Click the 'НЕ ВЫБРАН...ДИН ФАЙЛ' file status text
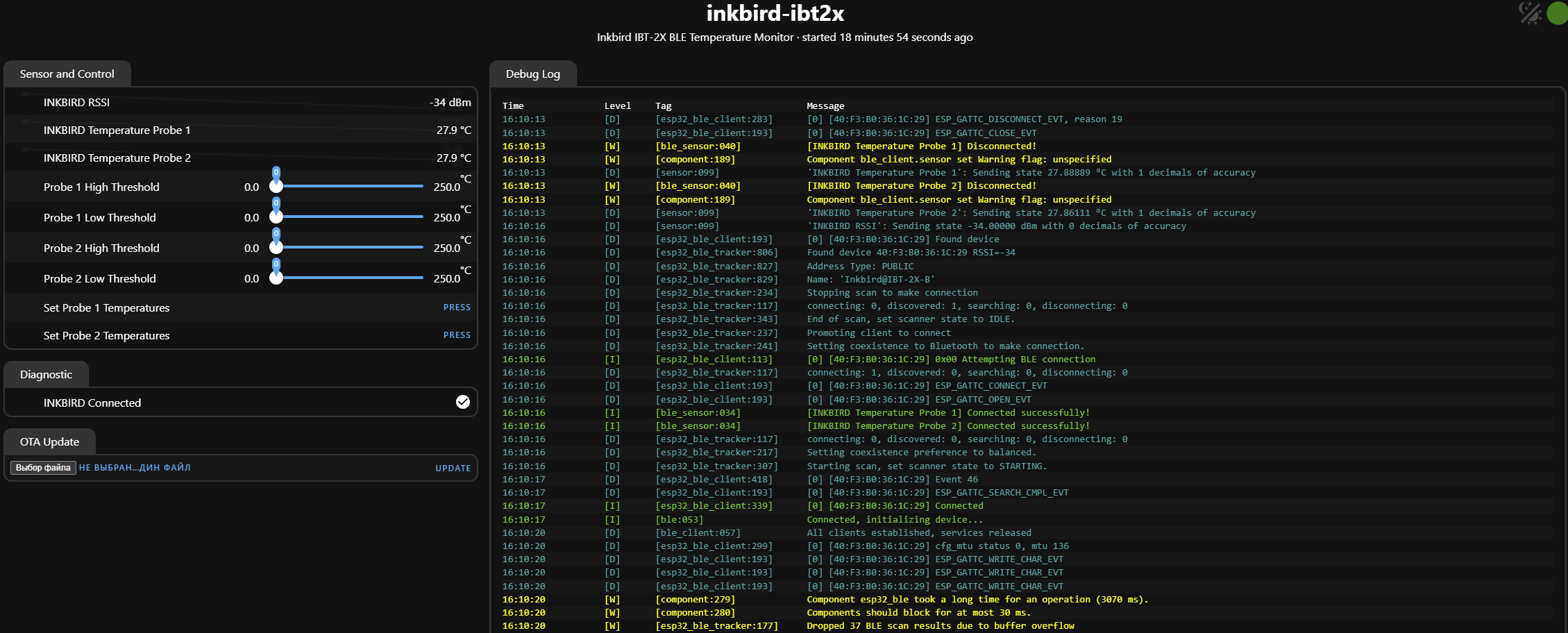Screen dimensions: 1568x633 (x=135, y=468)
